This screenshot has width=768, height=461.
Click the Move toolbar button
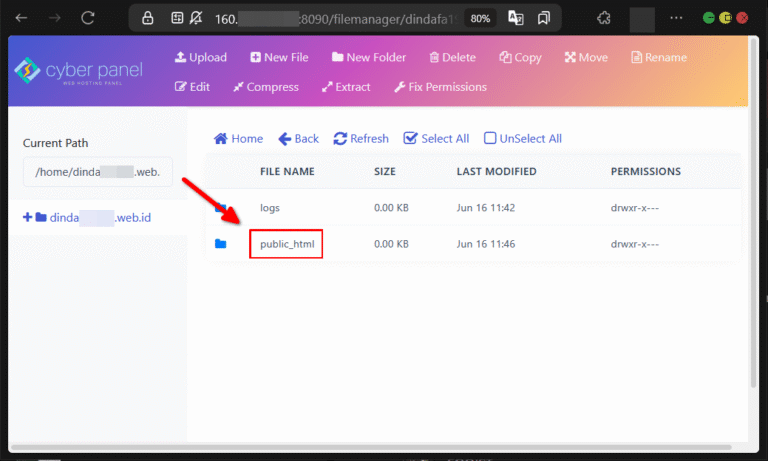(586, 57)
